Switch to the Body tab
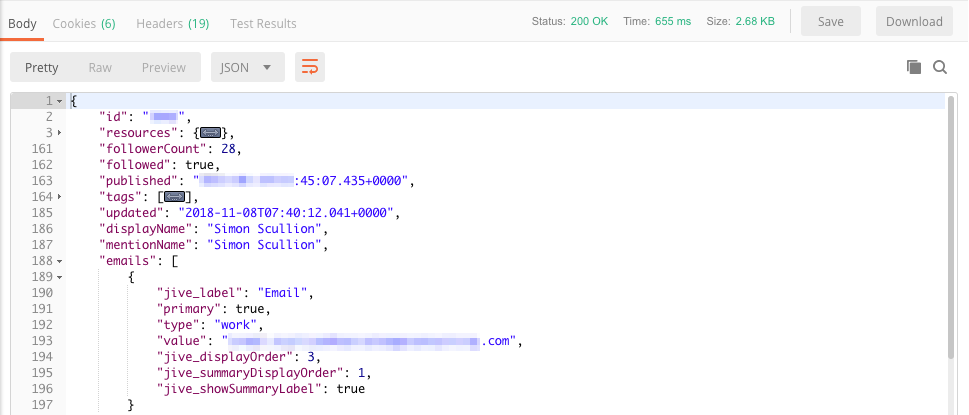969x415 pixels. coord(22,23)
